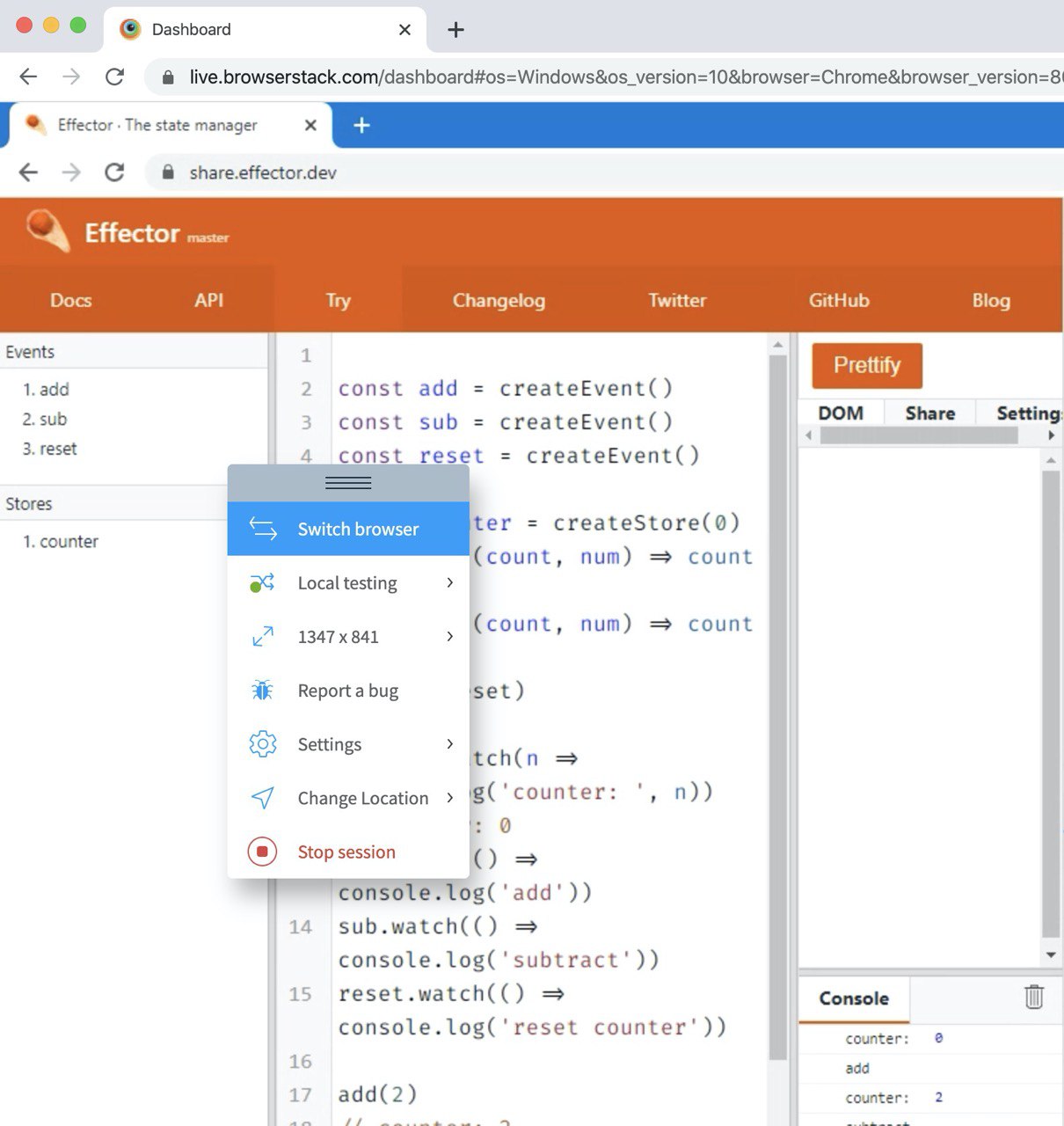Choose Local testing in floating menu
The height and width of the screenshot is (1126, 1064).
click(348, 582)
